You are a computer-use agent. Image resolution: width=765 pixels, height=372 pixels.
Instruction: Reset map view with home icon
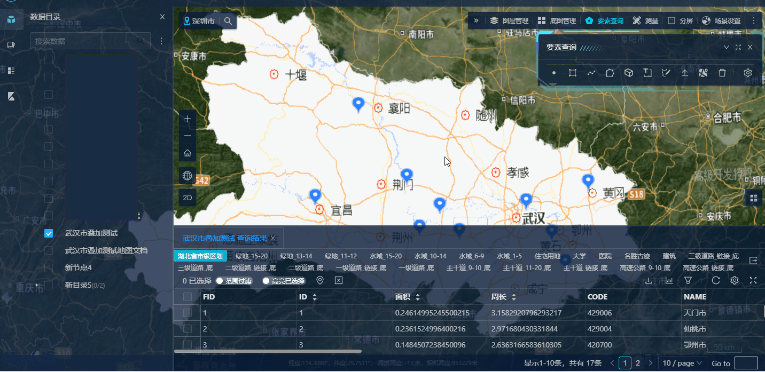pyautogui.click(x=187, y=153)
